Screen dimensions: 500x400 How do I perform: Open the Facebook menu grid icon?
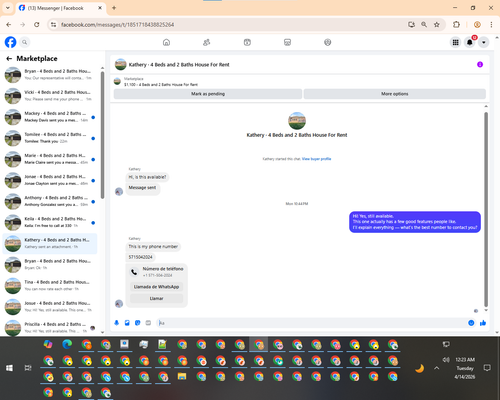click(x=455, y=42)
